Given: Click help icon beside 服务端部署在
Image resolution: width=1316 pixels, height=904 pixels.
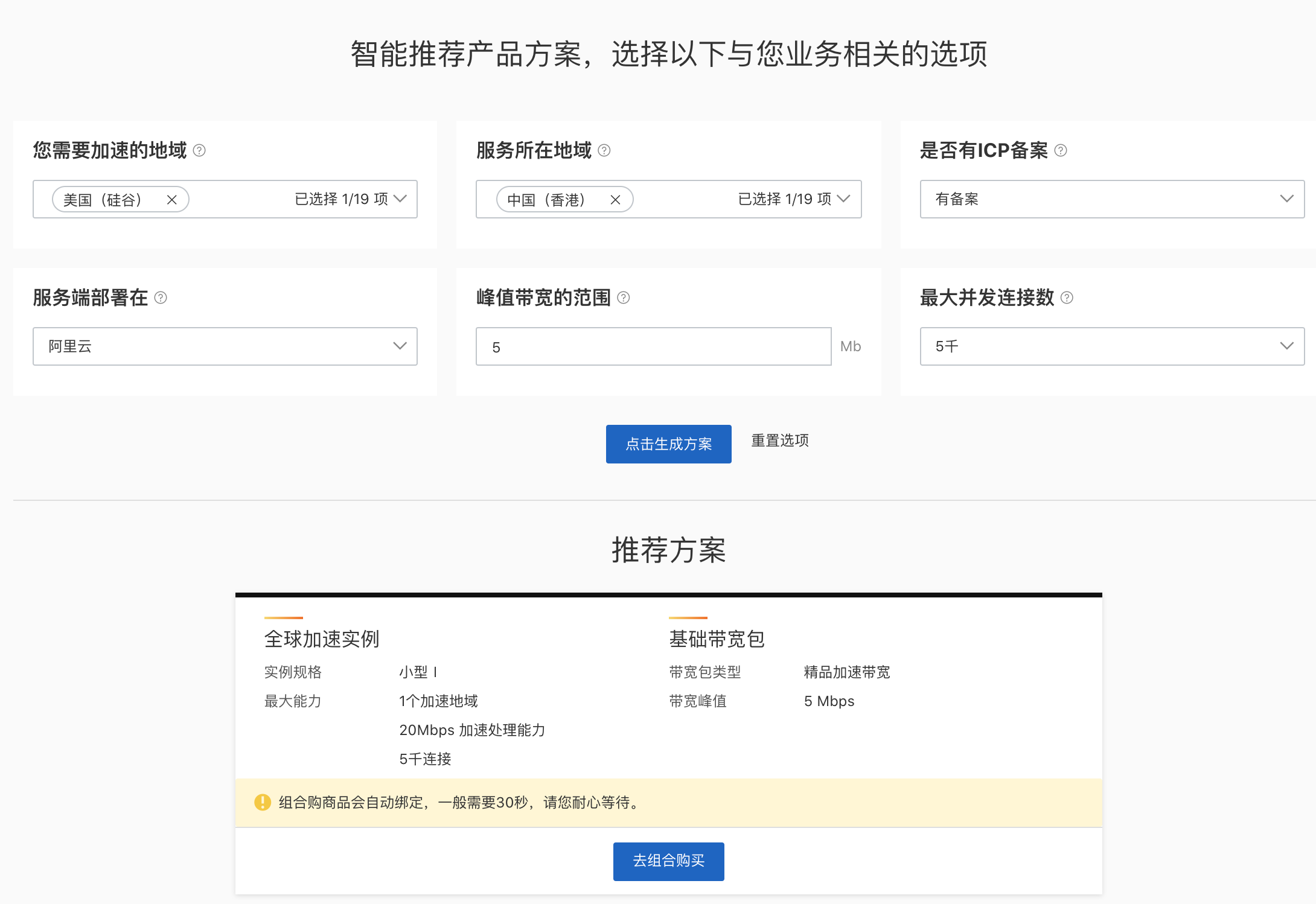Looking at the screenshot, I should tap(161, 298).
